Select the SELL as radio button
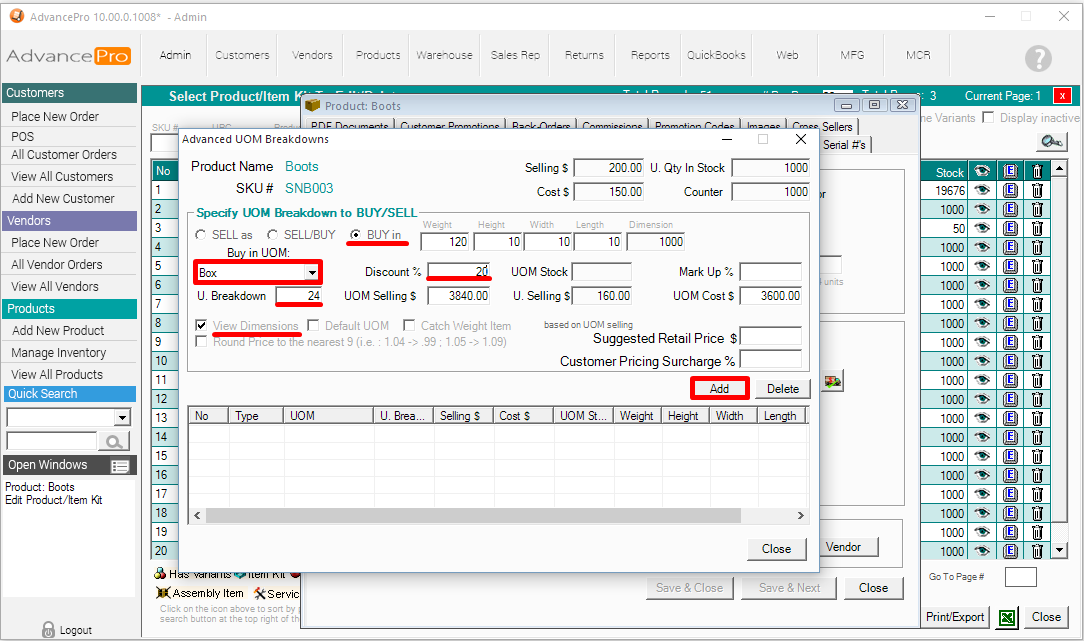 [x=201, y=234]
